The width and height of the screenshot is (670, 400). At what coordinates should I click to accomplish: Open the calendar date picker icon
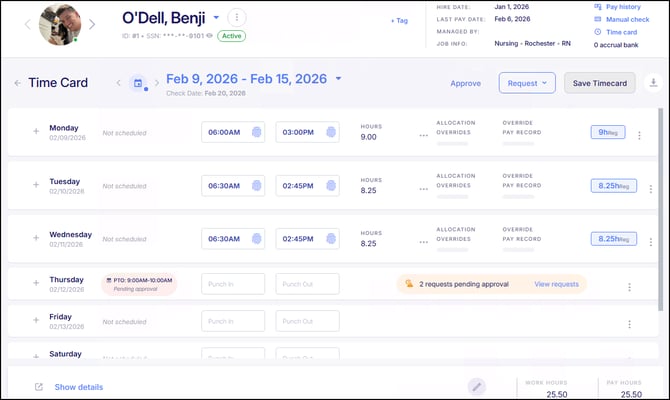click(139, 83)
